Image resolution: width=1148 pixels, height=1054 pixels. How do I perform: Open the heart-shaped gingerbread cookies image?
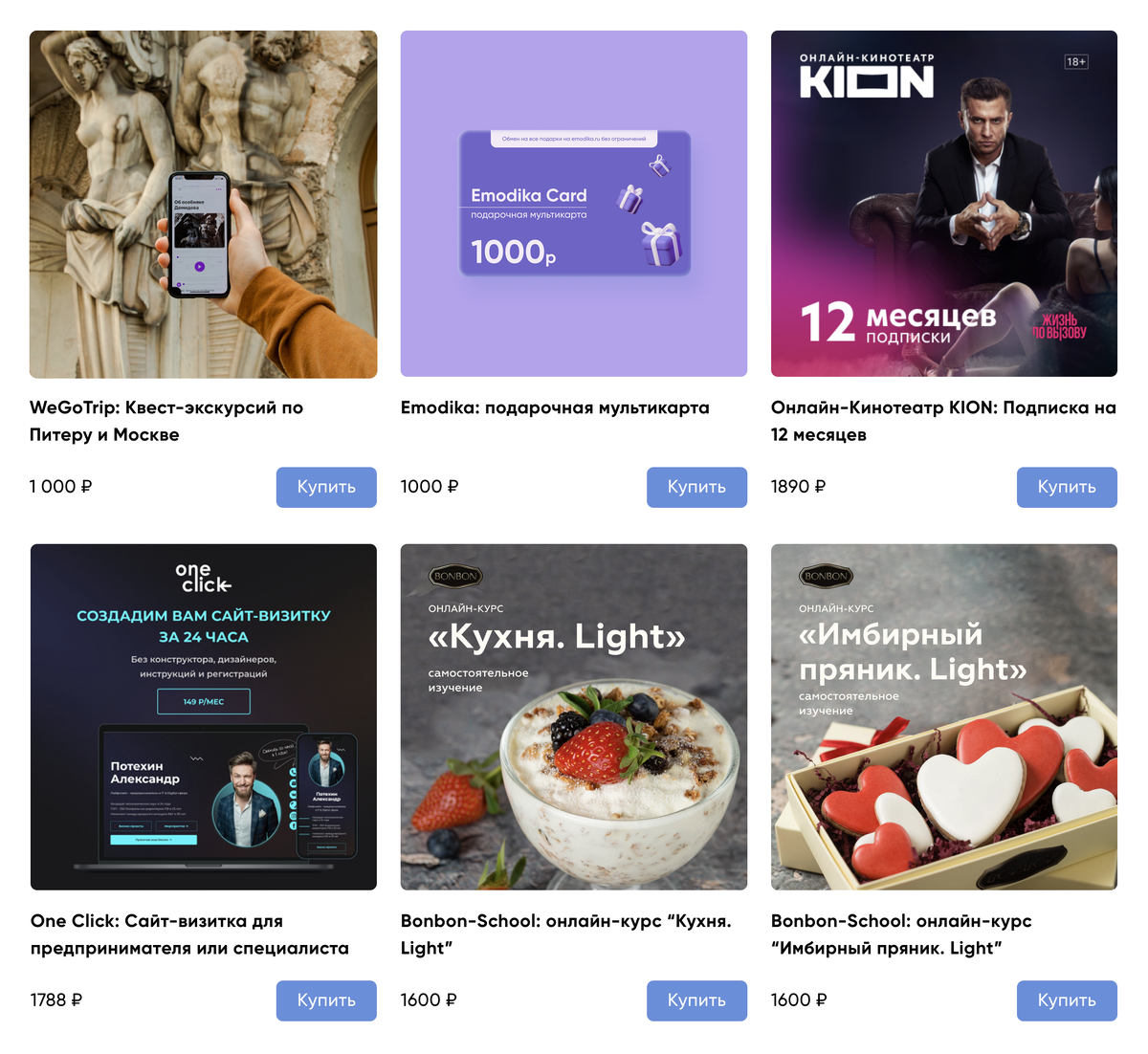click(x=944, y=717)
